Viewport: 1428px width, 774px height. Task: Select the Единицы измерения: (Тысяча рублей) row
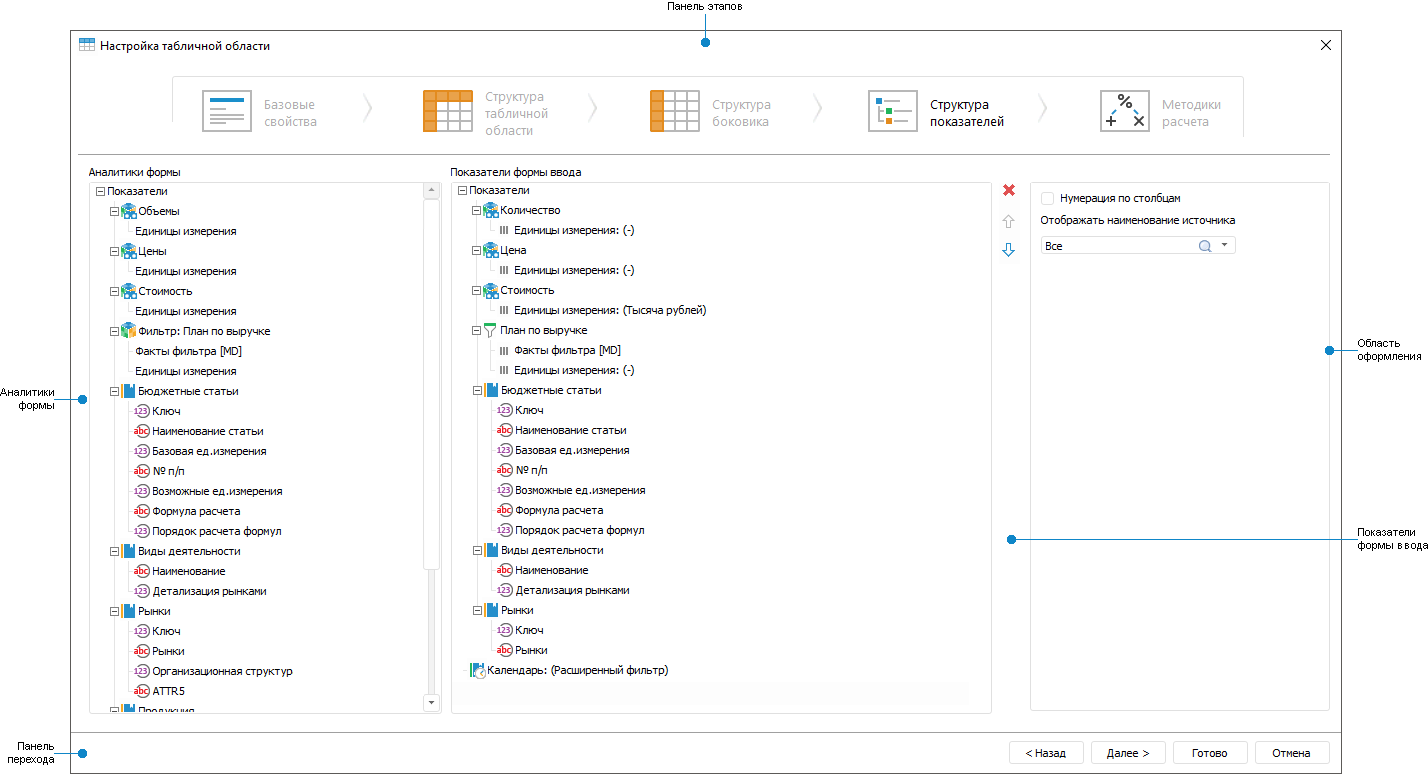tap(610, 310)
